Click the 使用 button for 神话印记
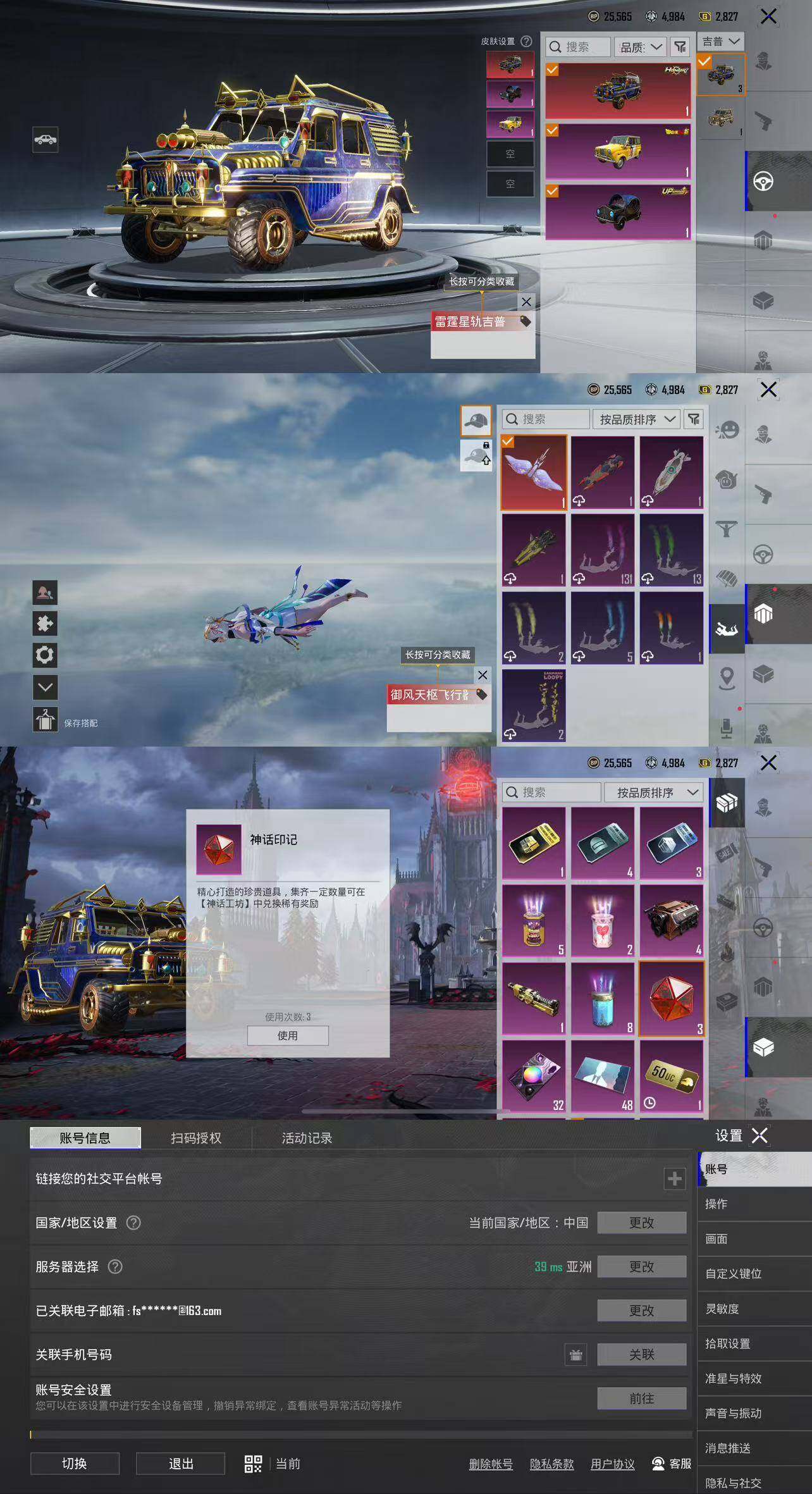 pos(288,1035)
